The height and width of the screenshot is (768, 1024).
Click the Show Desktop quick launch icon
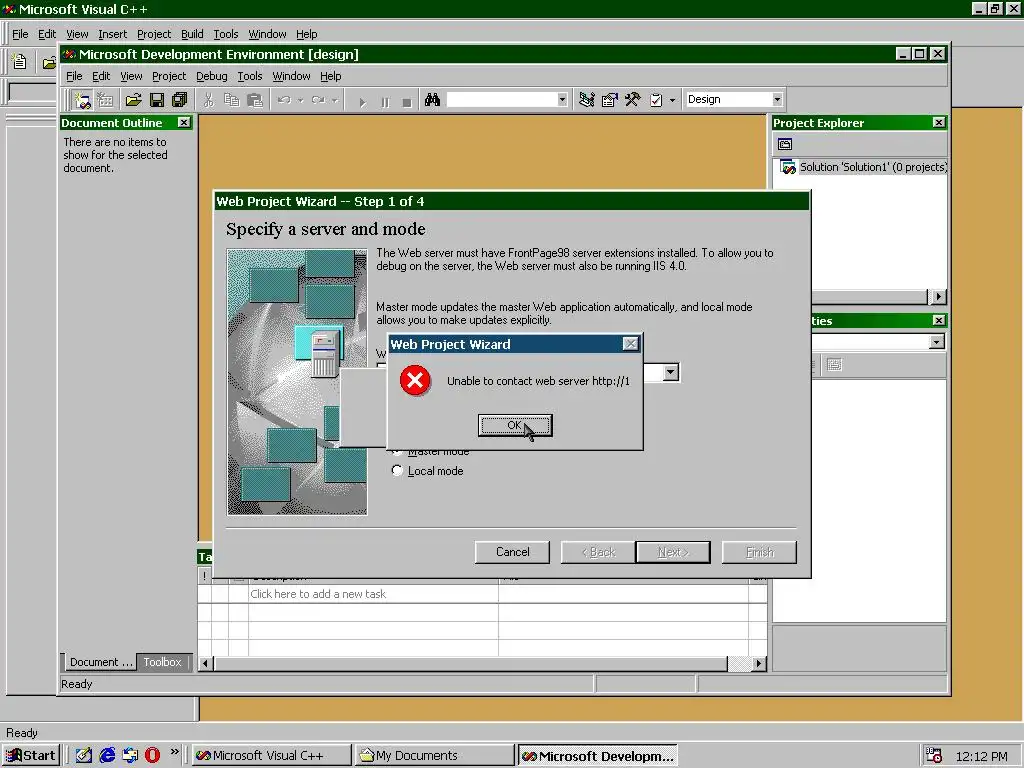84,756
